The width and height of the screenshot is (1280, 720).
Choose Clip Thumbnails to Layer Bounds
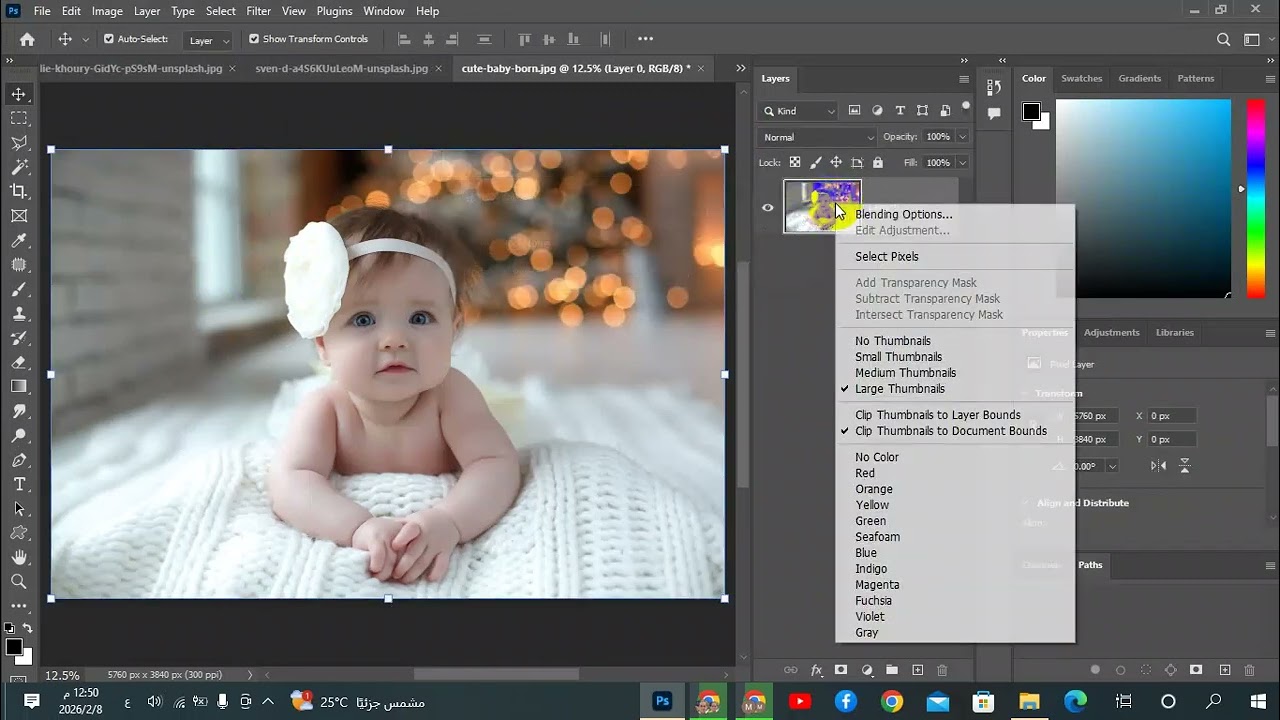point(938,415)
